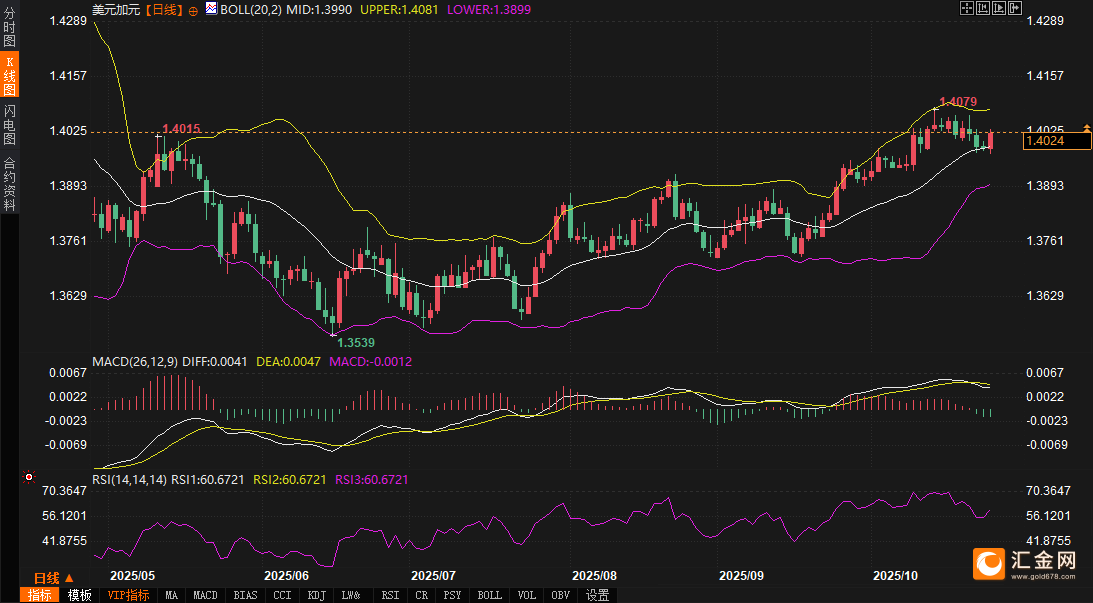
Task: Click the orange circle-plus icon beside 日线
Action: [193, 10]
